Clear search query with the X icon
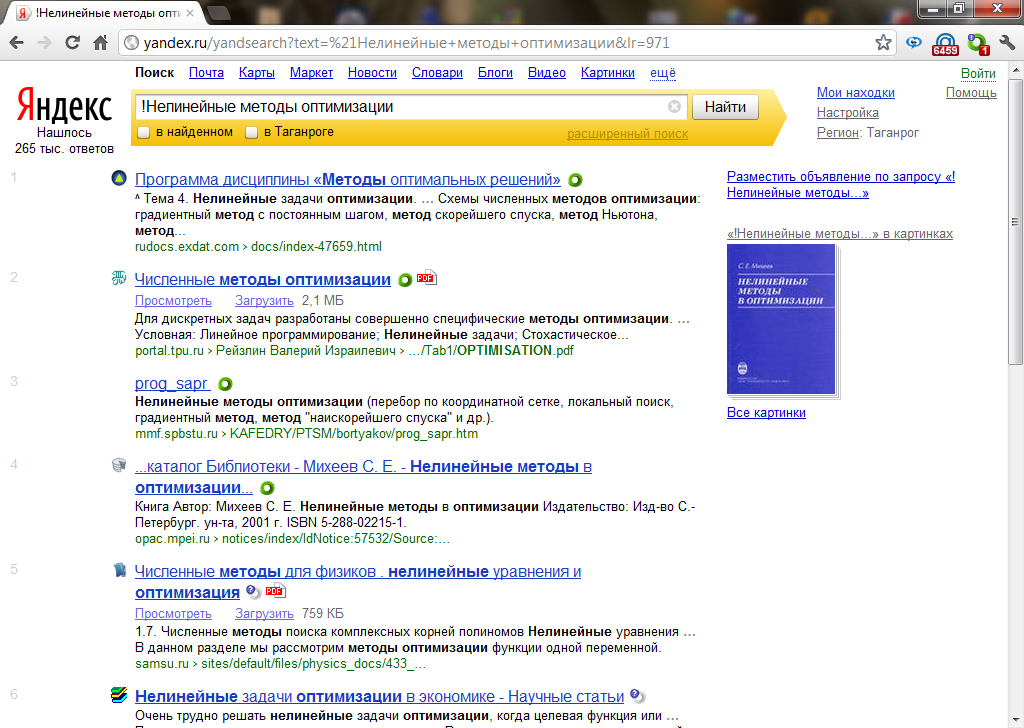 tap(675, 106)
